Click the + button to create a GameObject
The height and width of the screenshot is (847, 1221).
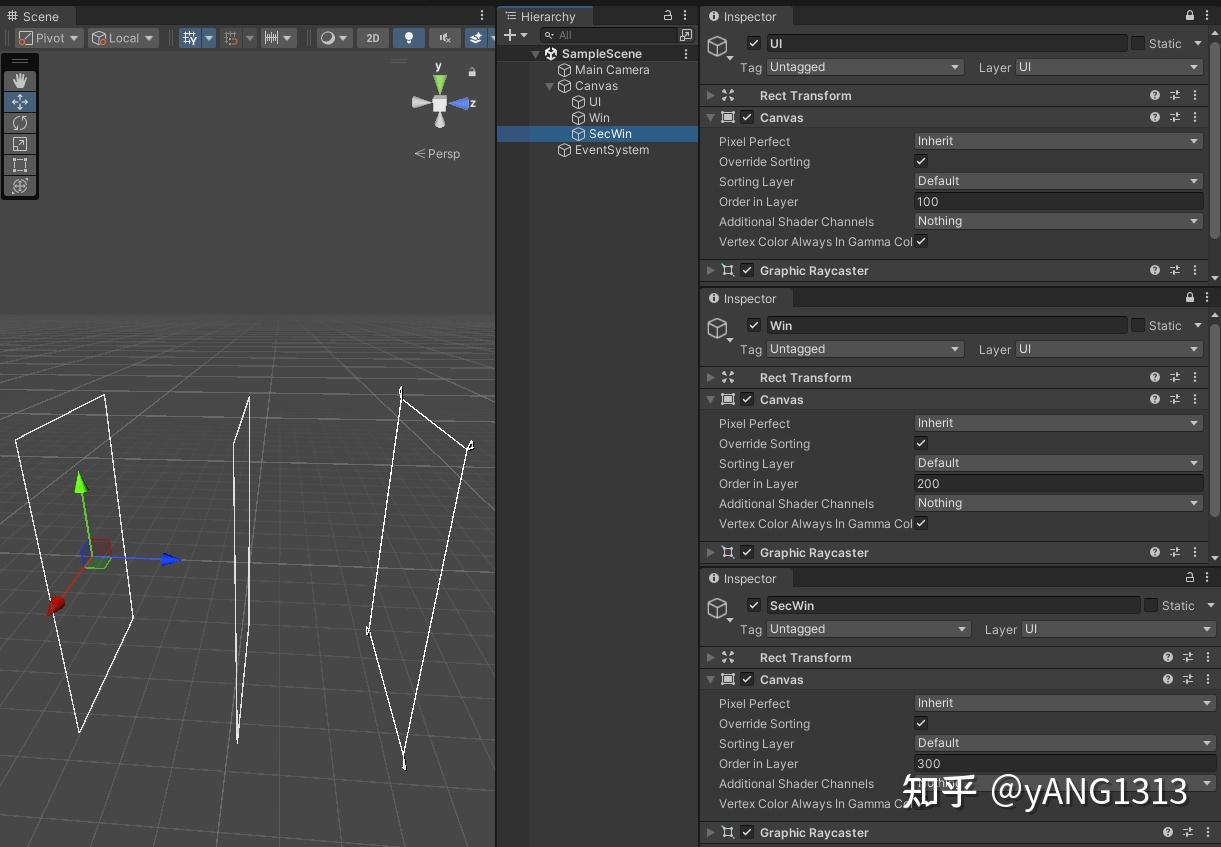tap(508, 34)
